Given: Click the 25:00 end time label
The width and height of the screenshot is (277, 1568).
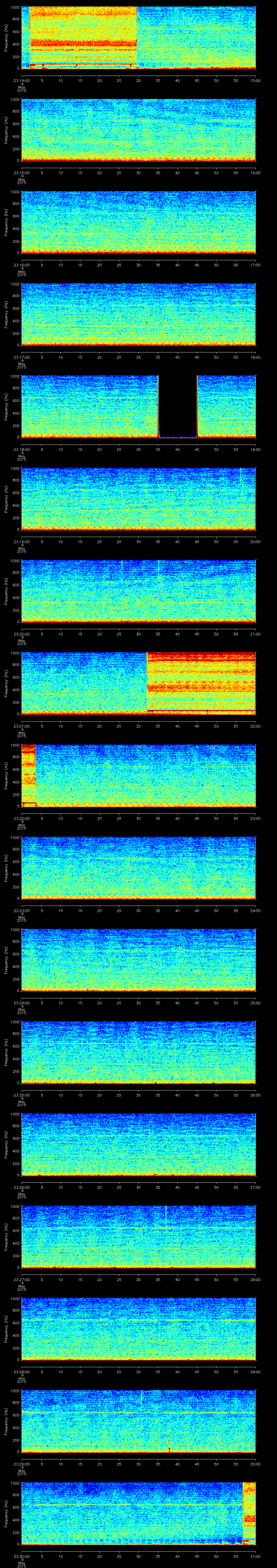Looking at the screenshot, I should pyautogui.click(x=255, y=1003).
